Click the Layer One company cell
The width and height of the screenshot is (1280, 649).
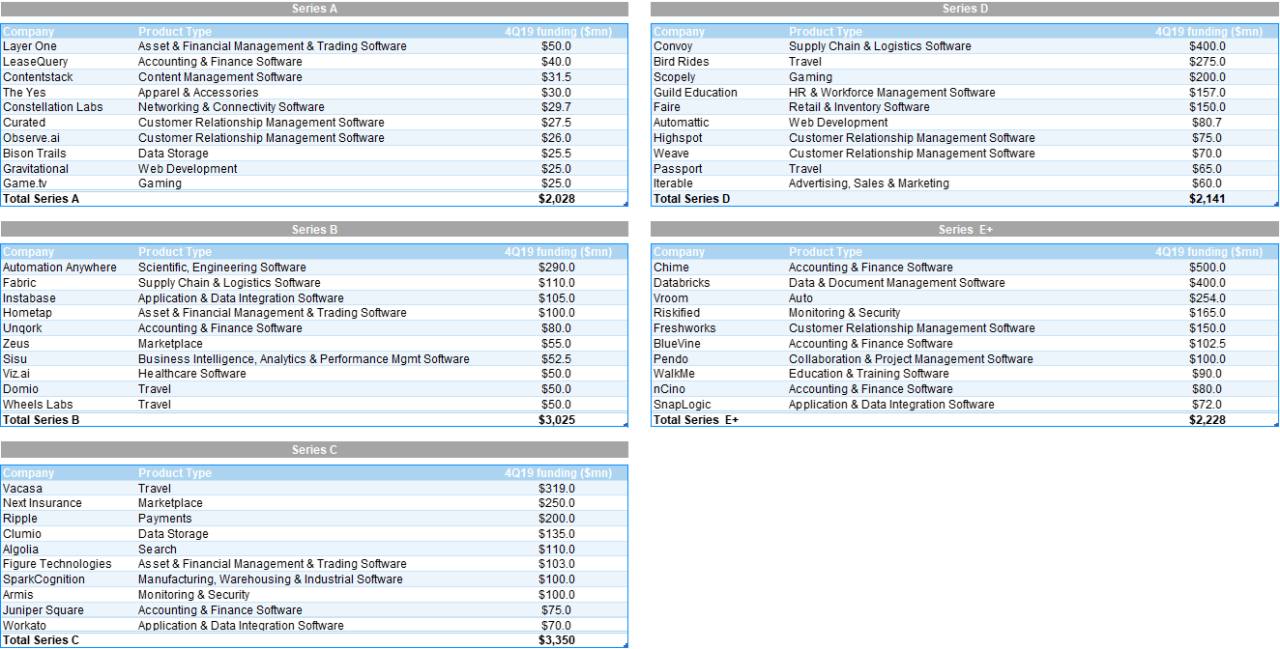(x=30, y=46)
